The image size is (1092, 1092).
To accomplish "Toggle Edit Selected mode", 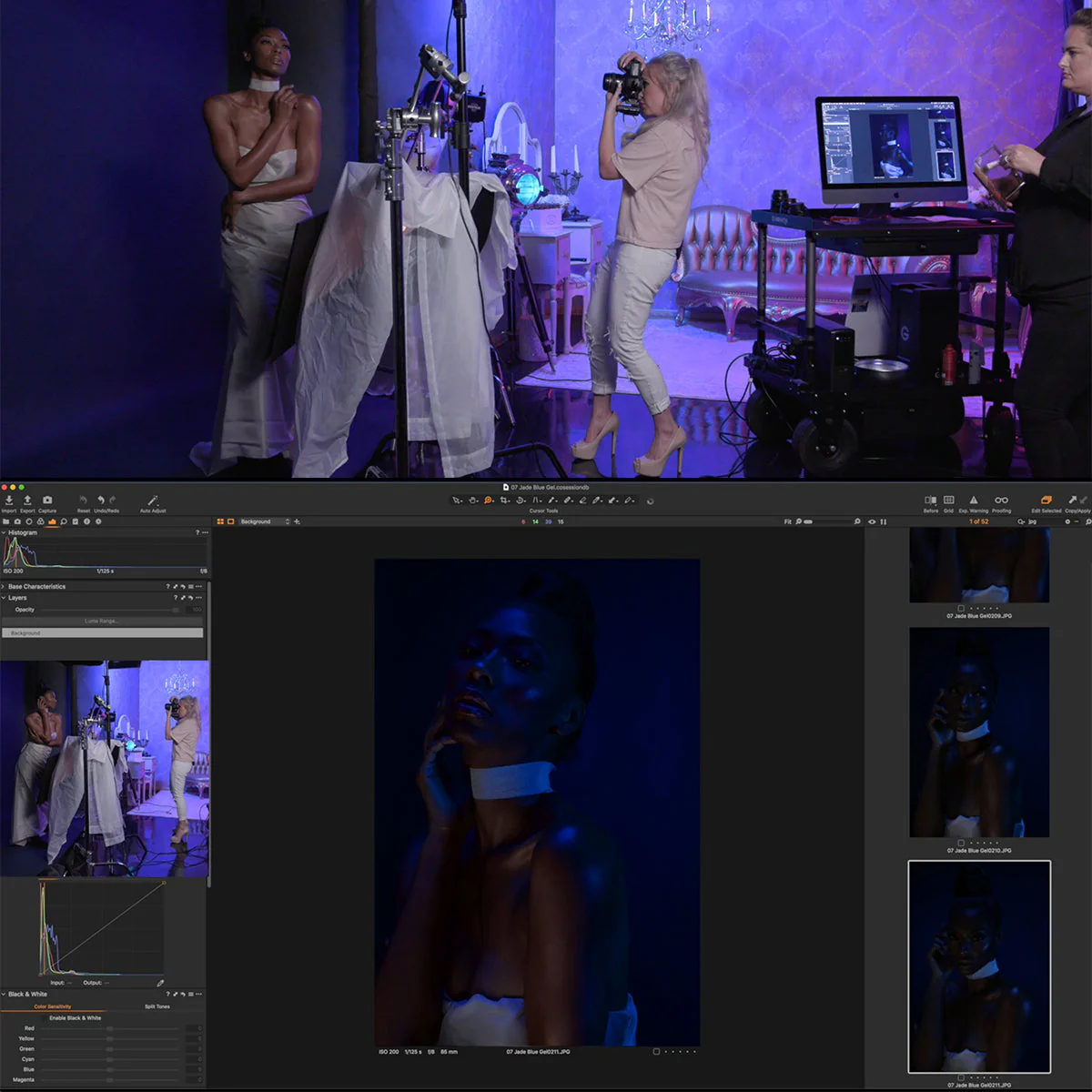I will coord(1046,500).
